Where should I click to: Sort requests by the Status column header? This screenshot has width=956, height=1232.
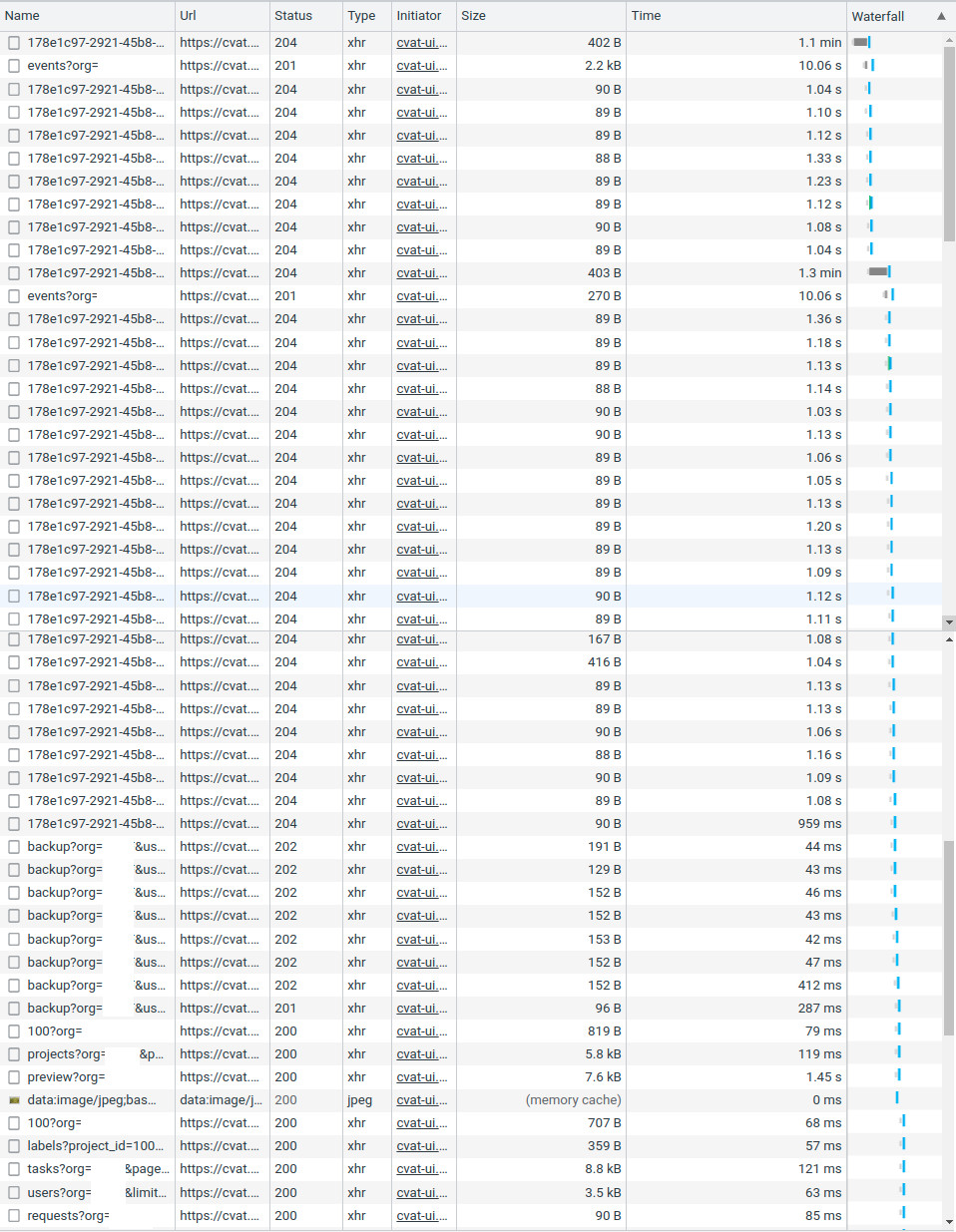[295, 15]
